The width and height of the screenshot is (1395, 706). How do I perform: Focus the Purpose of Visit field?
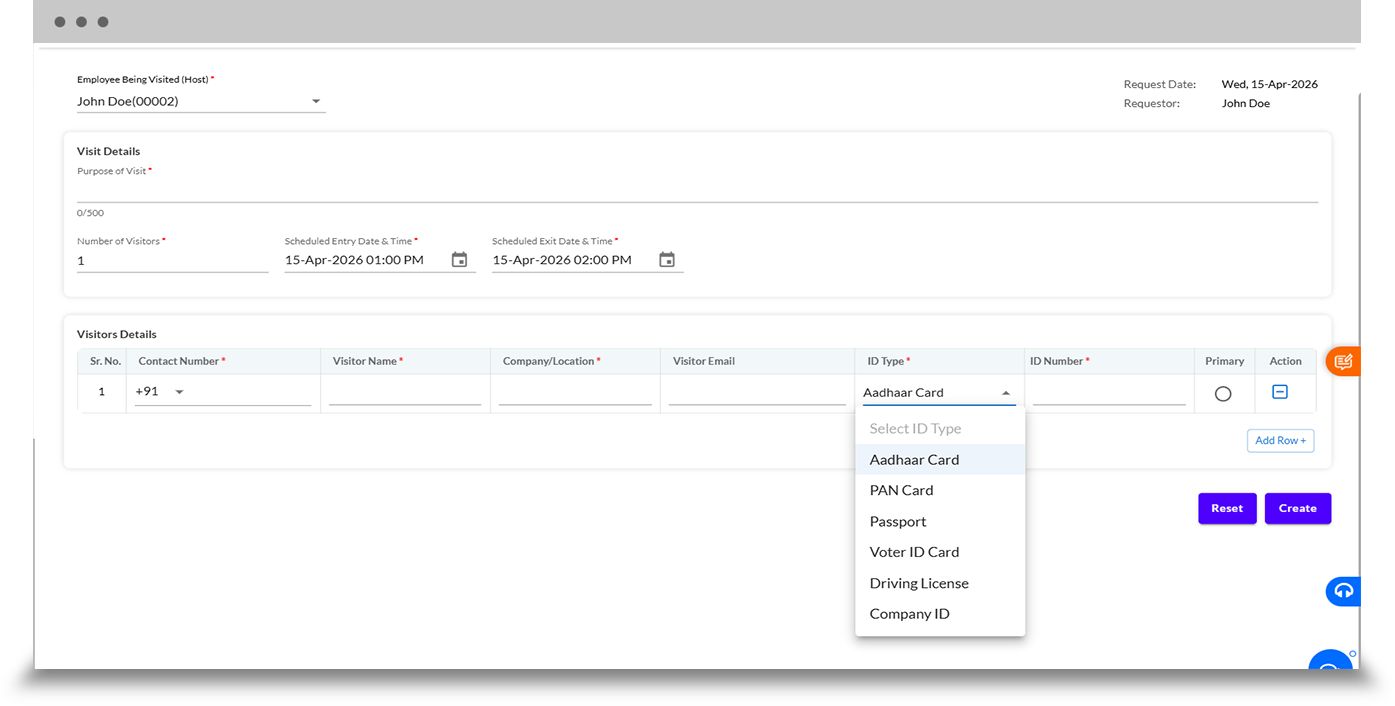pyautogui.click(x=696, y=191)
